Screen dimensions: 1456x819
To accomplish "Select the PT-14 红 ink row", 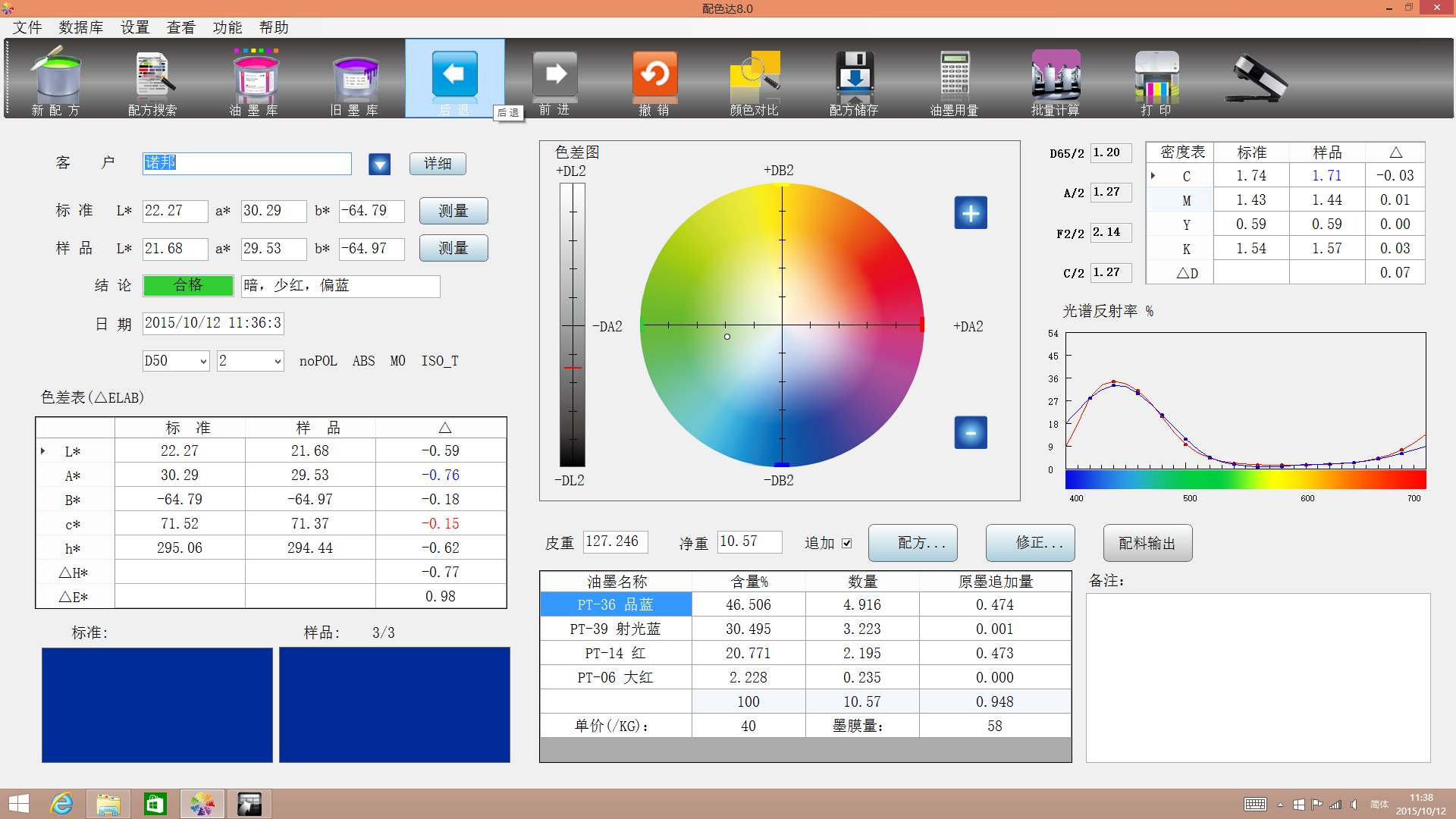I will pyautogui.click(x=805, y=653).
